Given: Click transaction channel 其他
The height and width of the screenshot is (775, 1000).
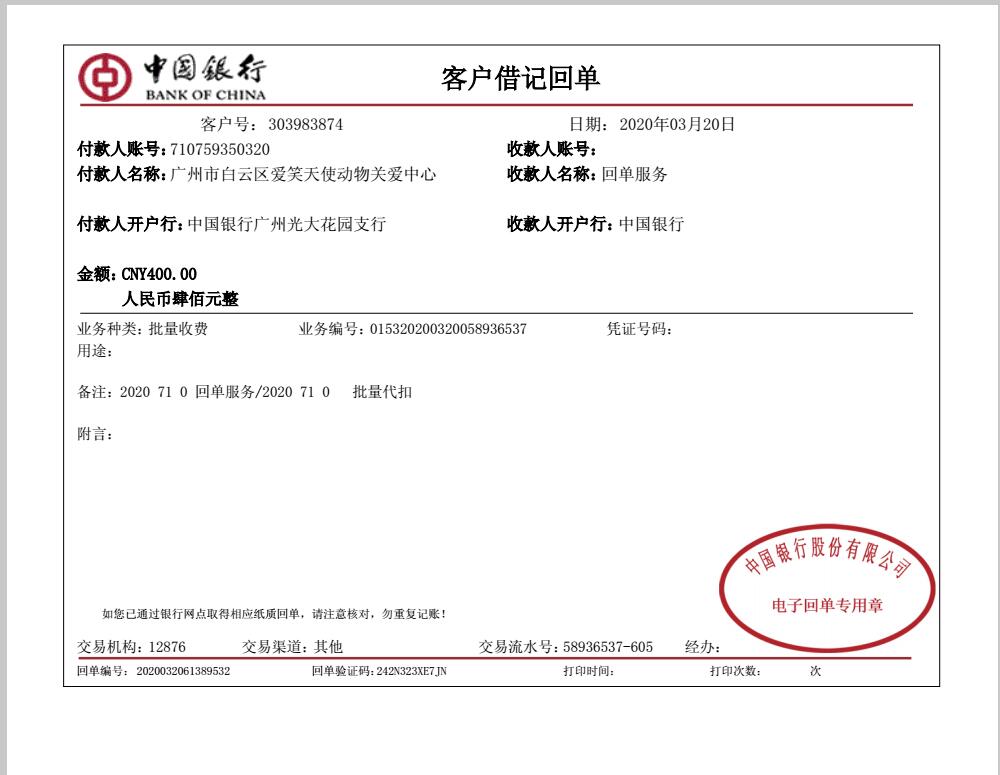Looking at the screenshot, I should 328,647.
